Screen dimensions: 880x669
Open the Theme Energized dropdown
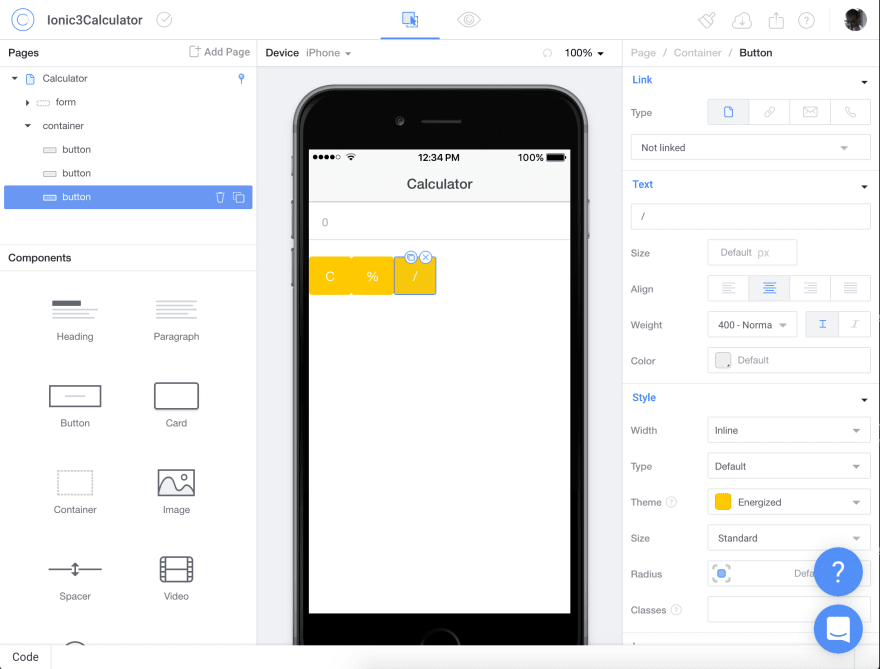[789, 502]
